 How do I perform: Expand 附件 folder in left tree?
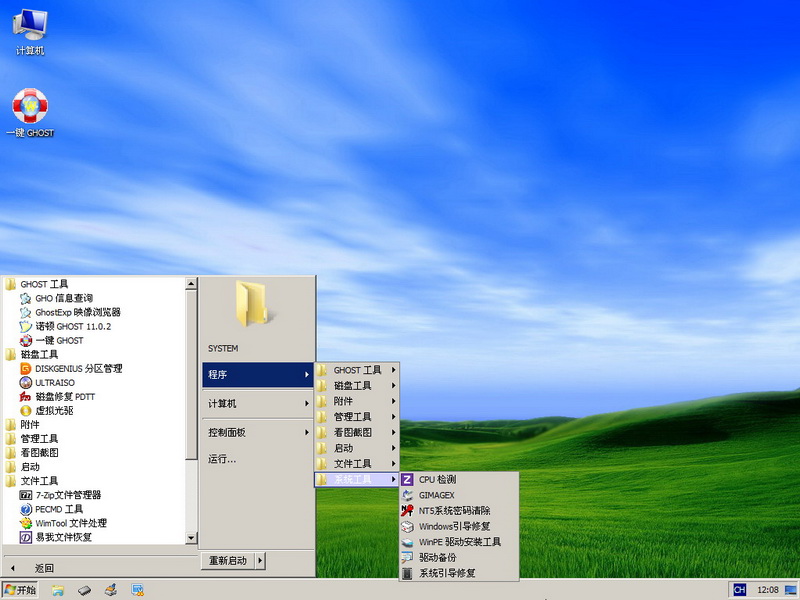[x=22, y=424]
